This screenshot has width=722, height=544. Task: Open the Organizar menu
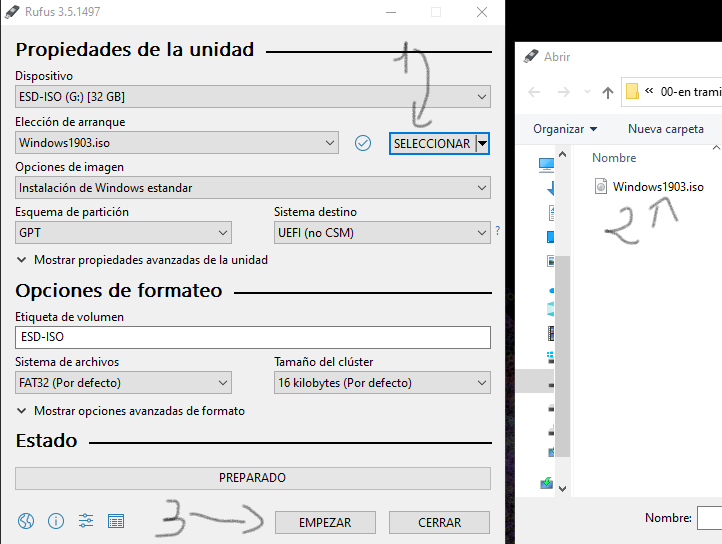(x=565, y=129)
